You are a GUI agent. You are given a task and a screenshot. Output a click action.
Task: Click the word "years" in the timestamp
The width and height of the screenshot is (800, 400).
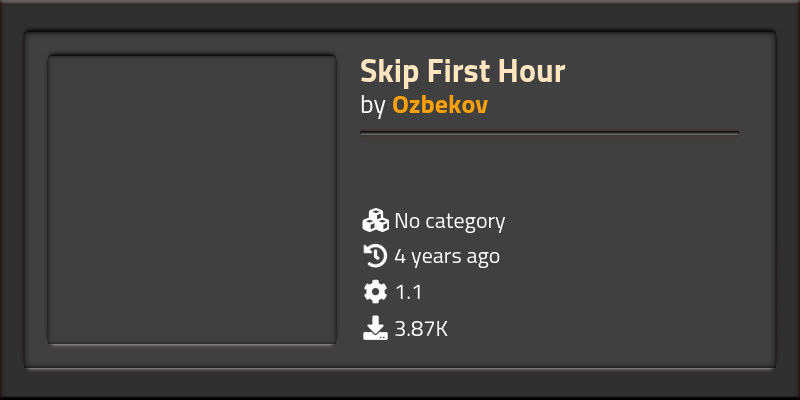tap(434, 256)
